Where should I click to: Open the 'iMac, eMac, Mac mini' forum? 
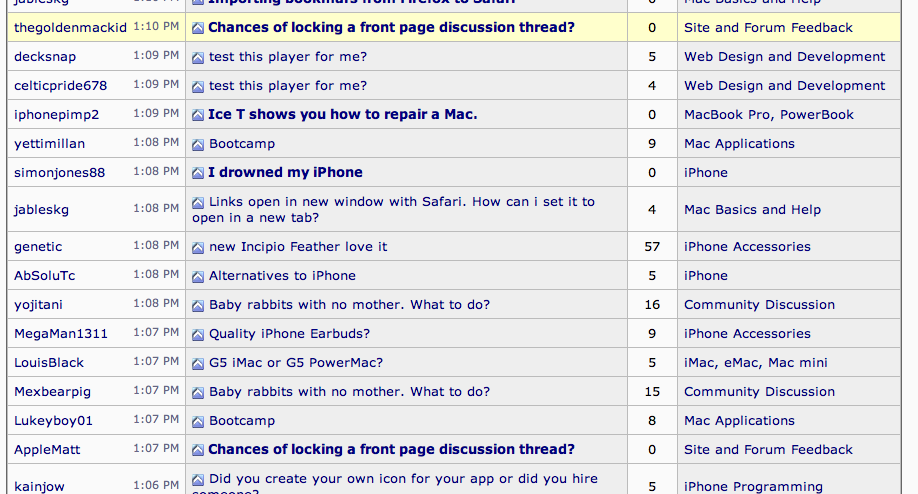pos(756,363)
